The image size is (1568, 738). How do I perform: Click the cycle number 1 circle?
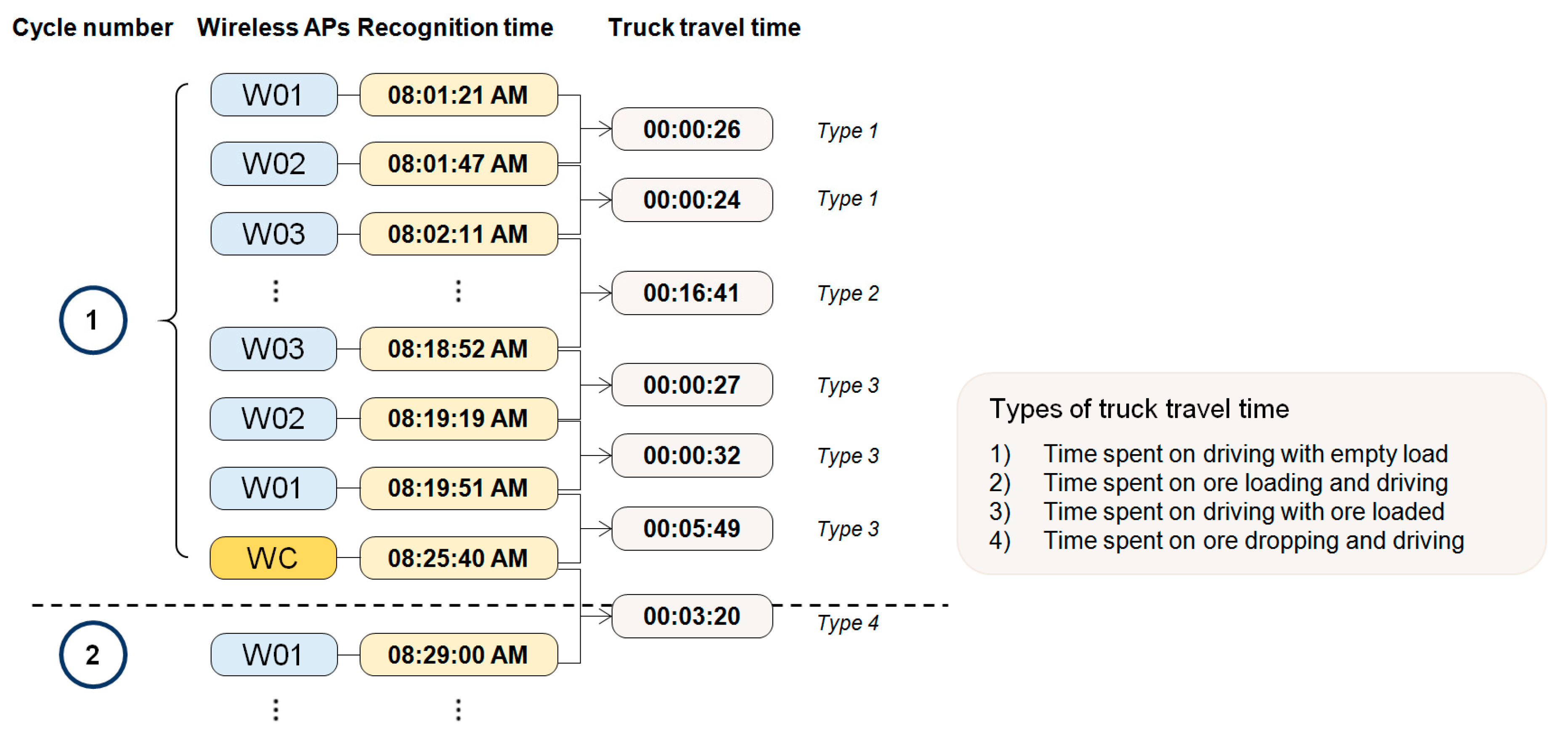[x=93, y=320]
